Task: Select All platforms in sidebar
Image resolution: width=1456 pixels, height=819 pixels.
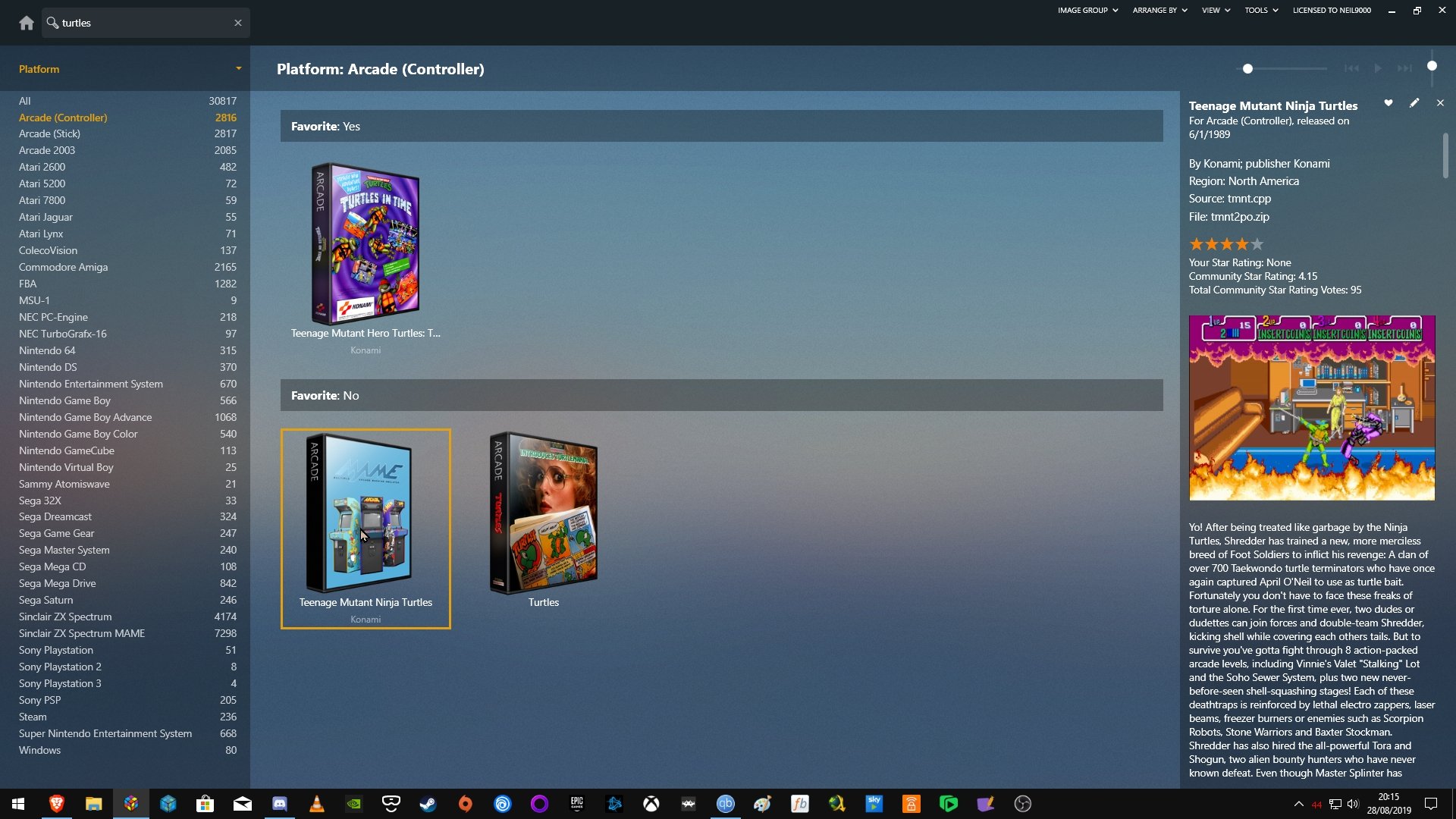Action: [127, 101]
